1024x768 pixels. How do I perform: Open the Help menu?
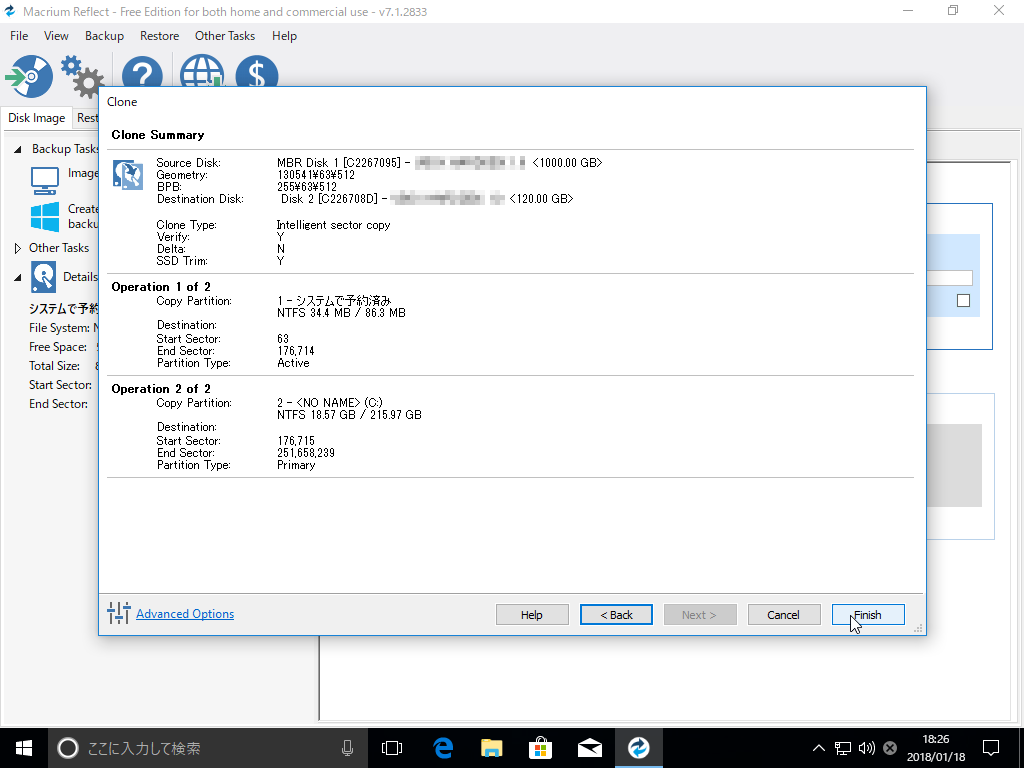pyautogui.click(x=284, y=36)
